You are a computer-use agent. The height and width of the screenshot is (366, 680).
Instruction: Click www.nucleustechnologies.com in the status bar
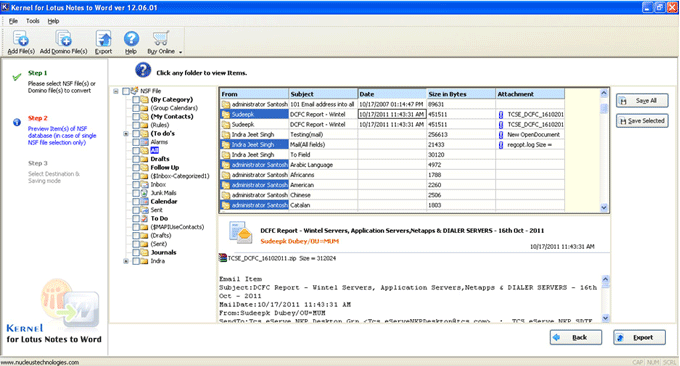(x=40, y=362)
